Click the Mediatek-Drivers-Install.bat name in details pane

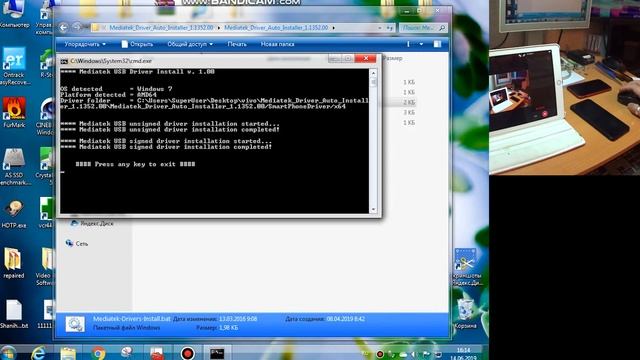pos(131,319)
